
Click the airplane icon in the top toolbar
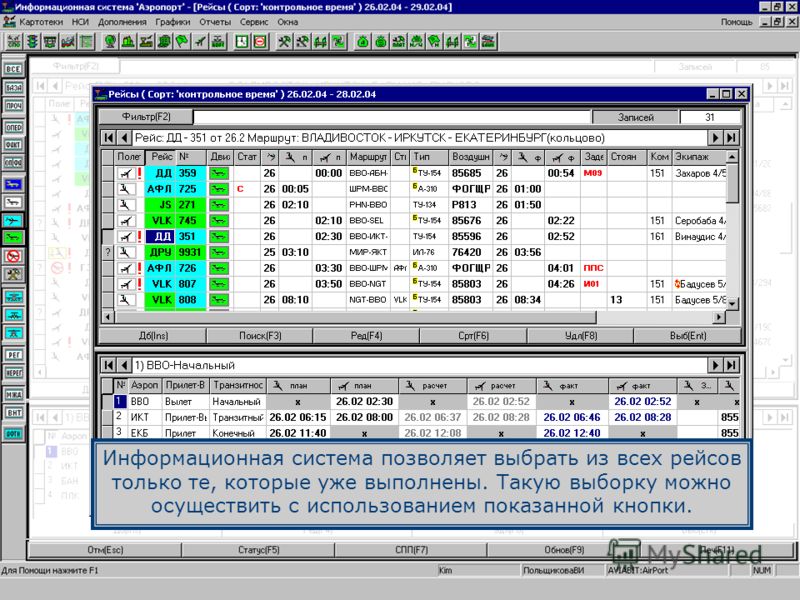coord(201,41)
